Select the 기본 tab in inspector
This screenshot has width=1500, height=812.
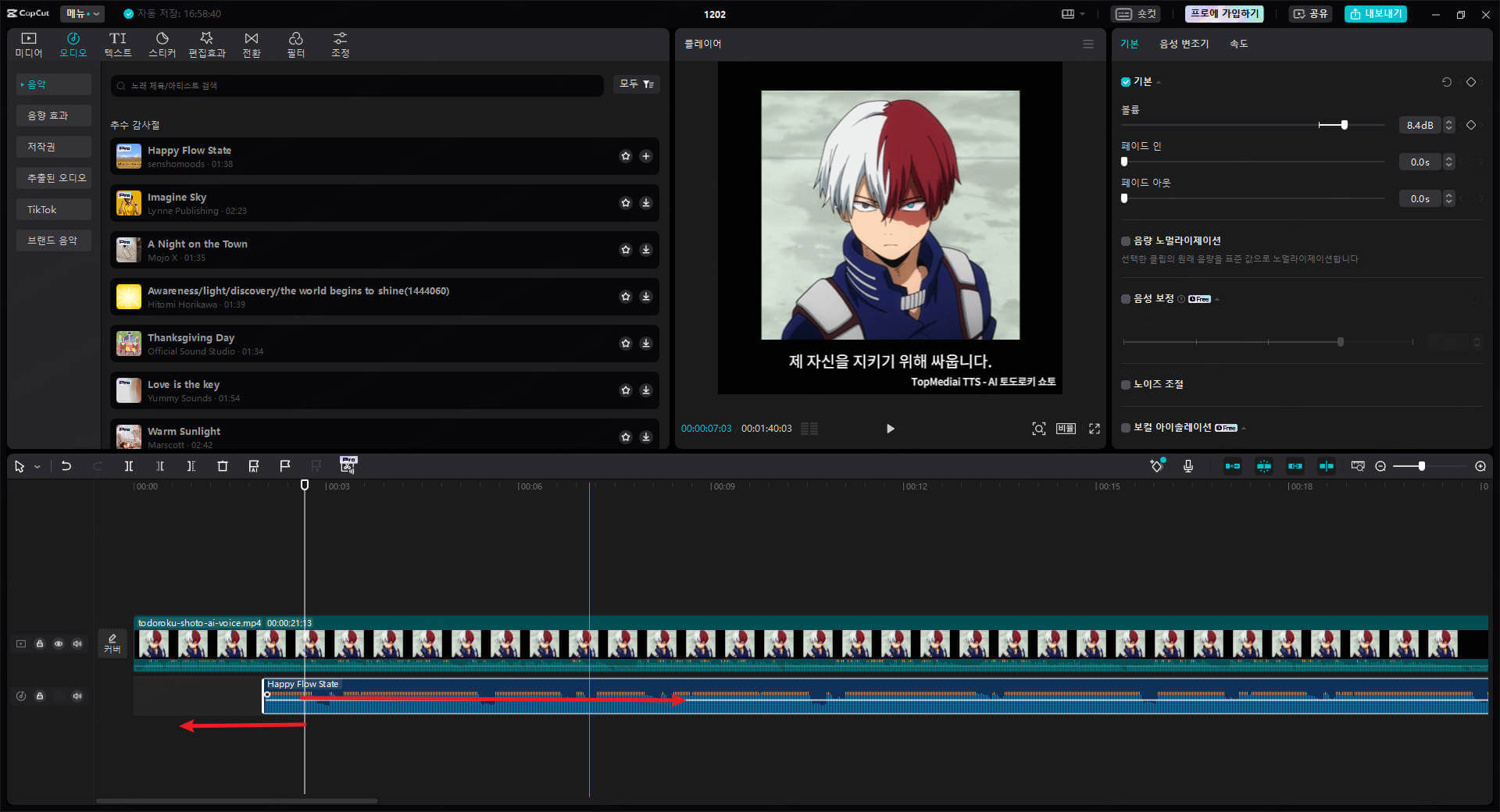1130,44
